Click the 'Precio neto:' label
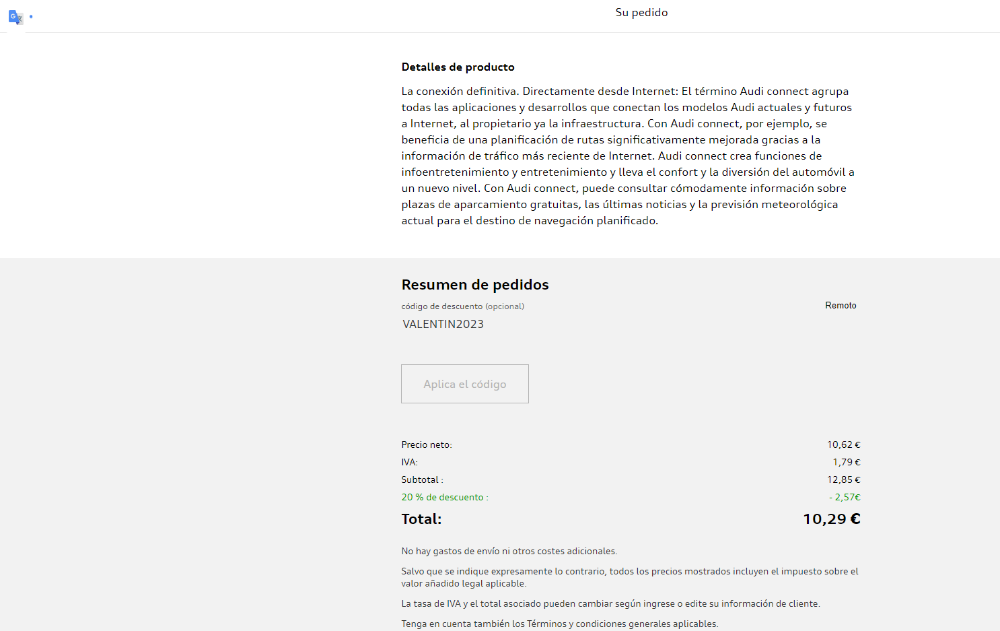Image resolution: width=1000 pixels, height=631 pixels. pos(426,445)
